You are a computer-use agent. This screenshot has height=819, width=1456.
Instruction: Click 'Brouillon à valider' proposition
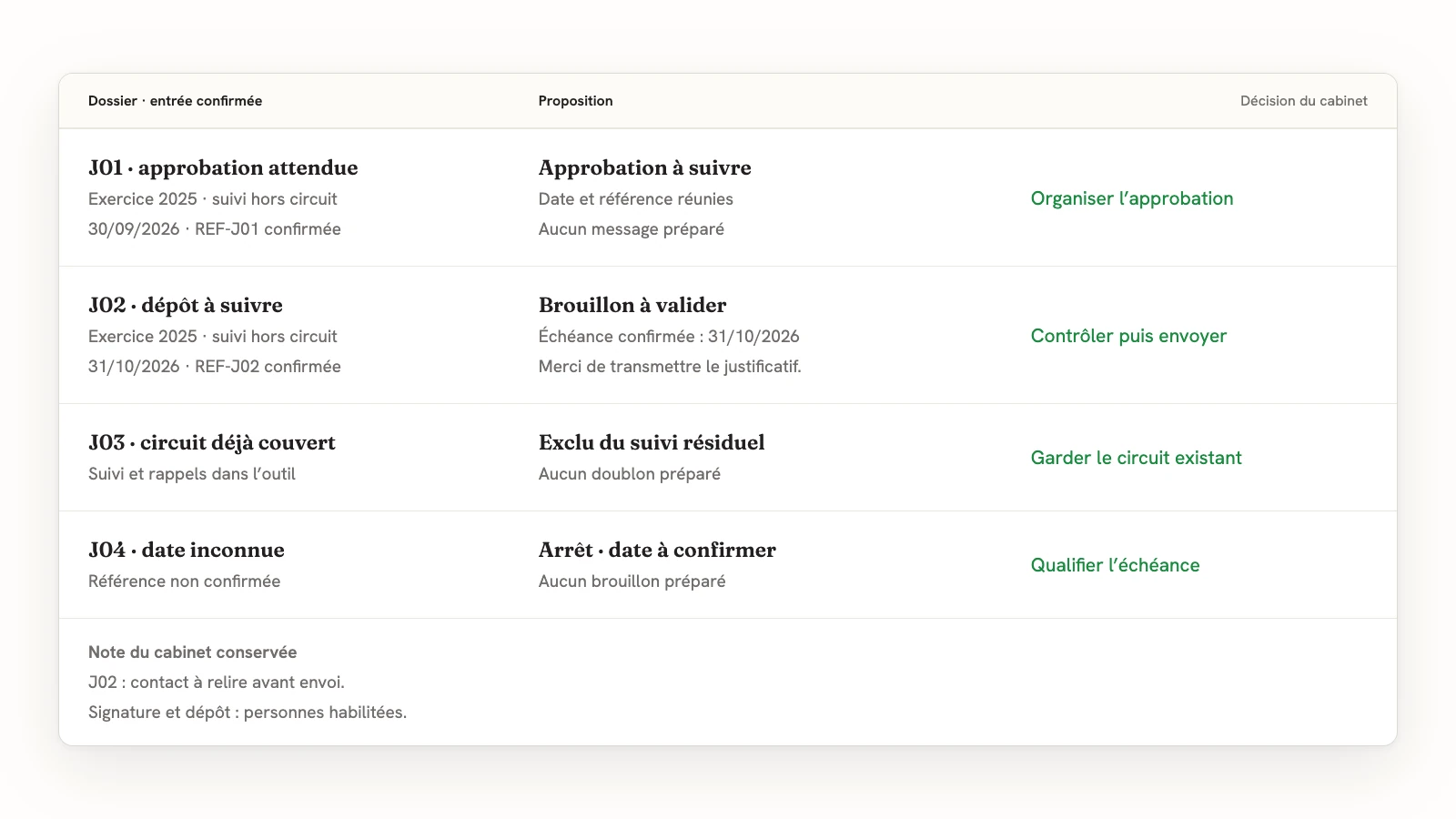632,305
